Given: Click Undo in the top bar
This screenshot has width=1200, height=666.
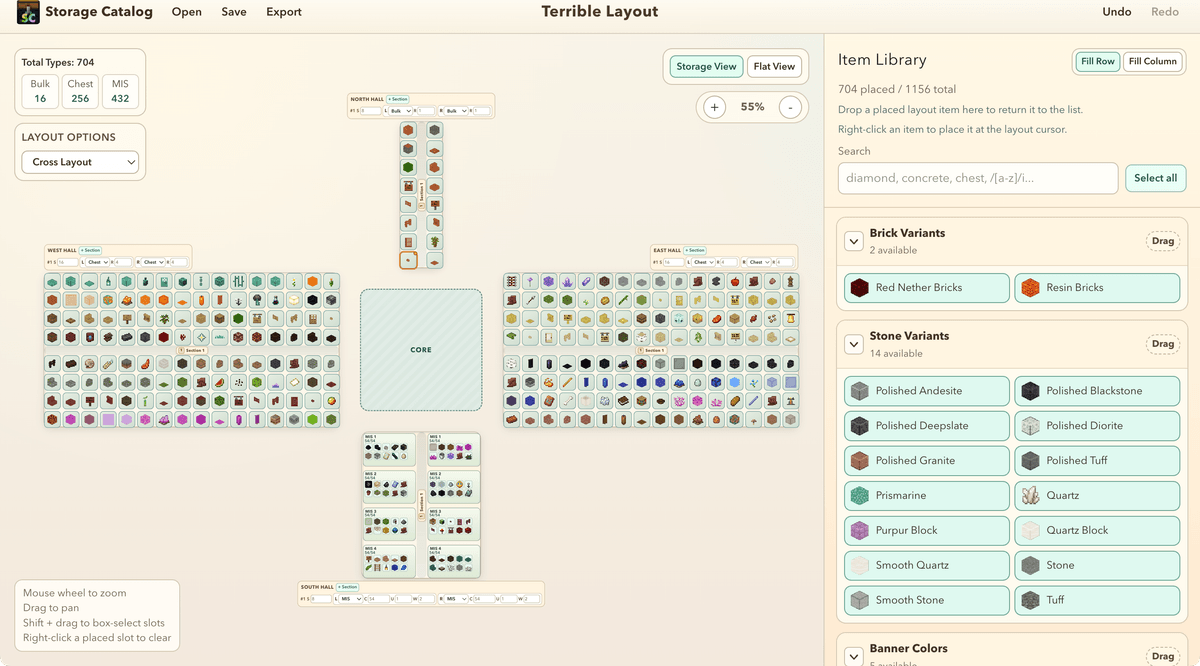Looking at the screenshot, I should coord(1117,12).
